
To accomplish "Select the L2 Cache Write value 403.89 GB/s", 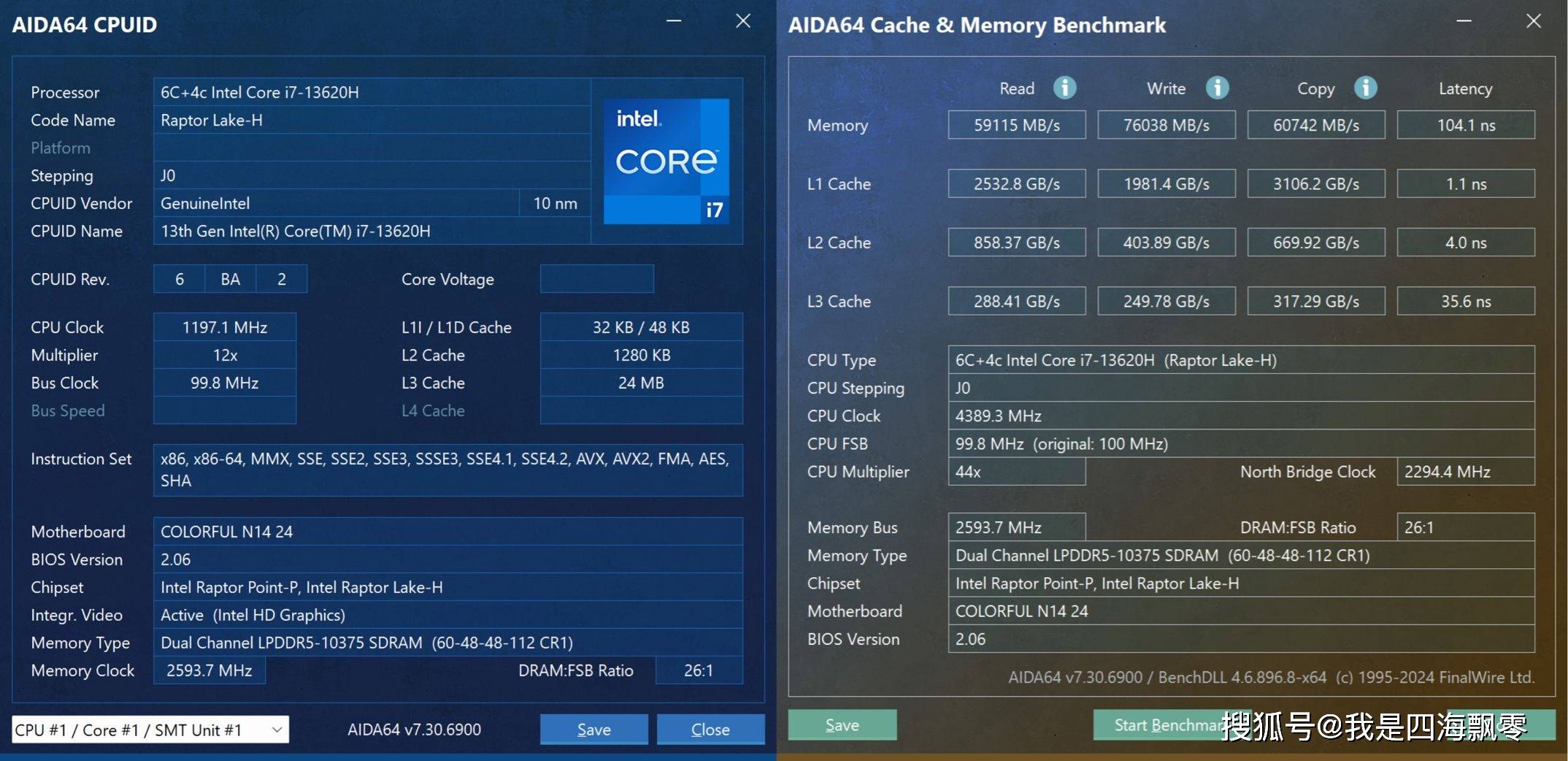I will (x=1167, y=242).
